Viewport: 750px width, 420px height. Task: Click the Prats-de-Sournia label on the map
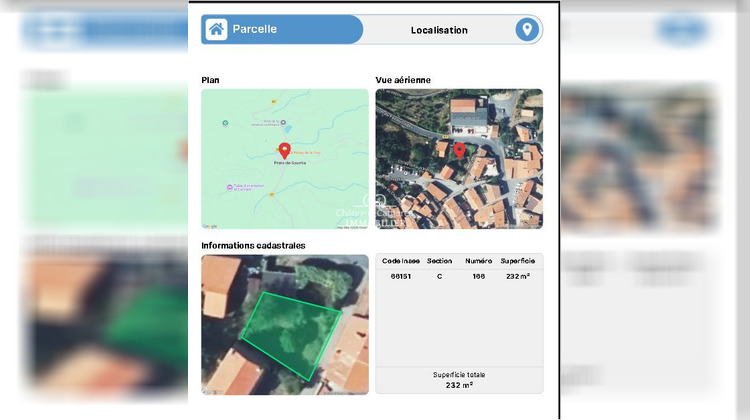290,163
